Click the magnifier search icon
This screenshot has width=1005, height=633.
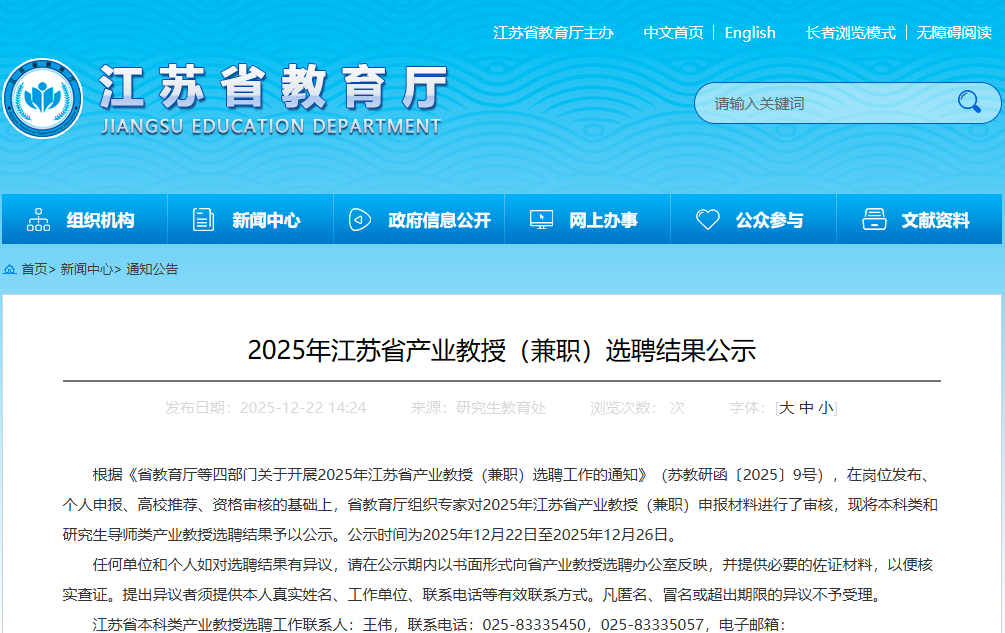(968, 102)
